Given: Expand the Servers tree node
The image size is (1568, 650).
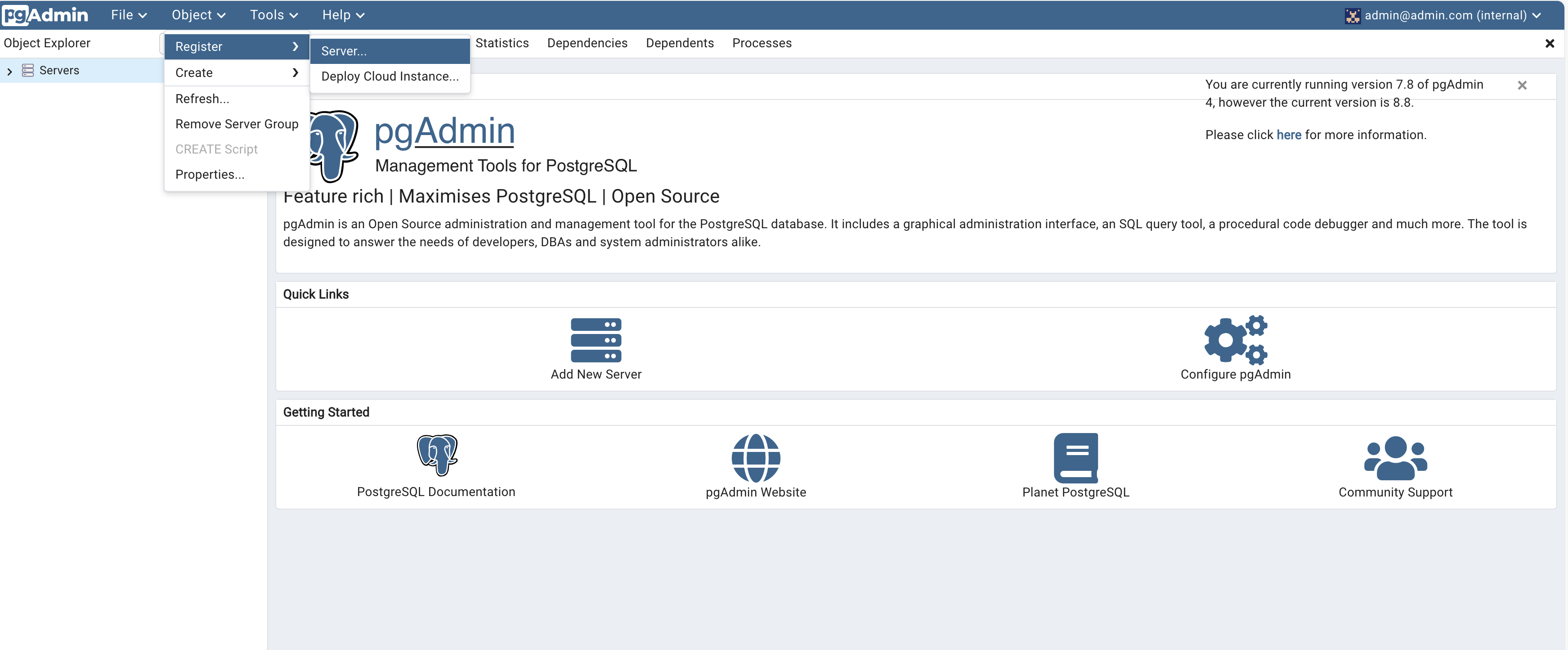Looking at the screenshot, I should [10, 71].
